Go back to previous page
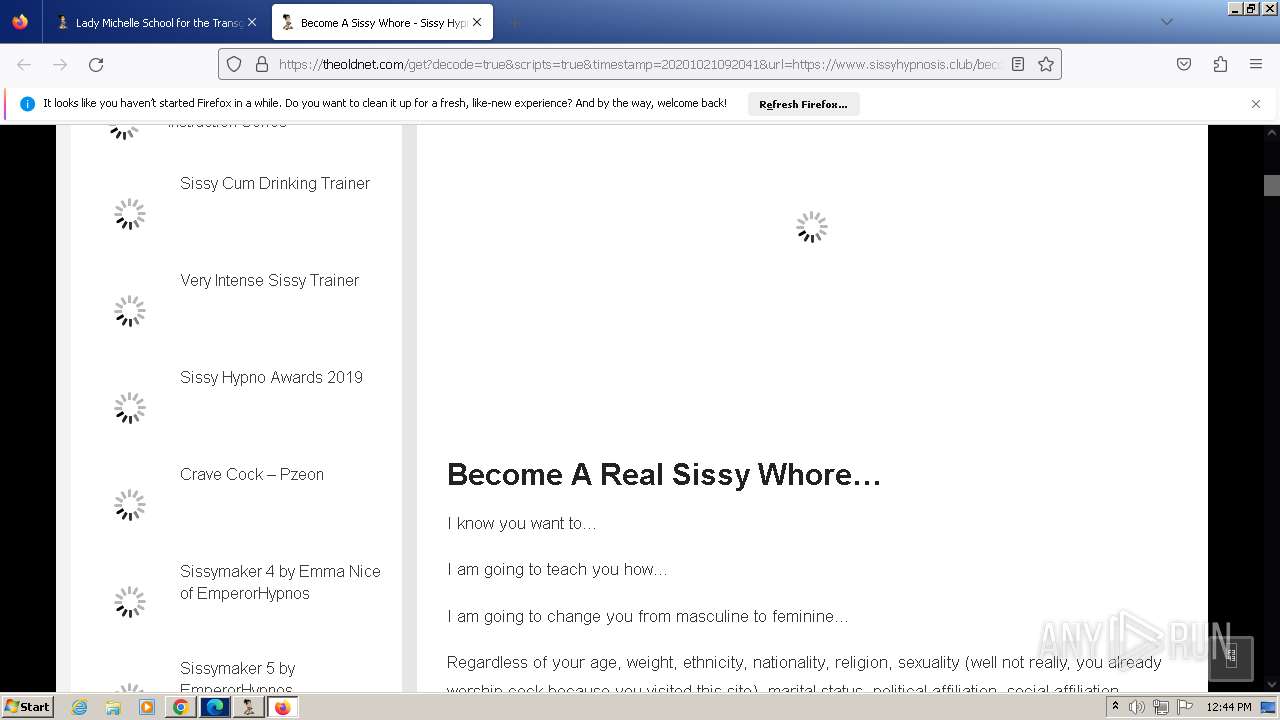This screenshot has width=1280, height=720. [x=24, y=64]
